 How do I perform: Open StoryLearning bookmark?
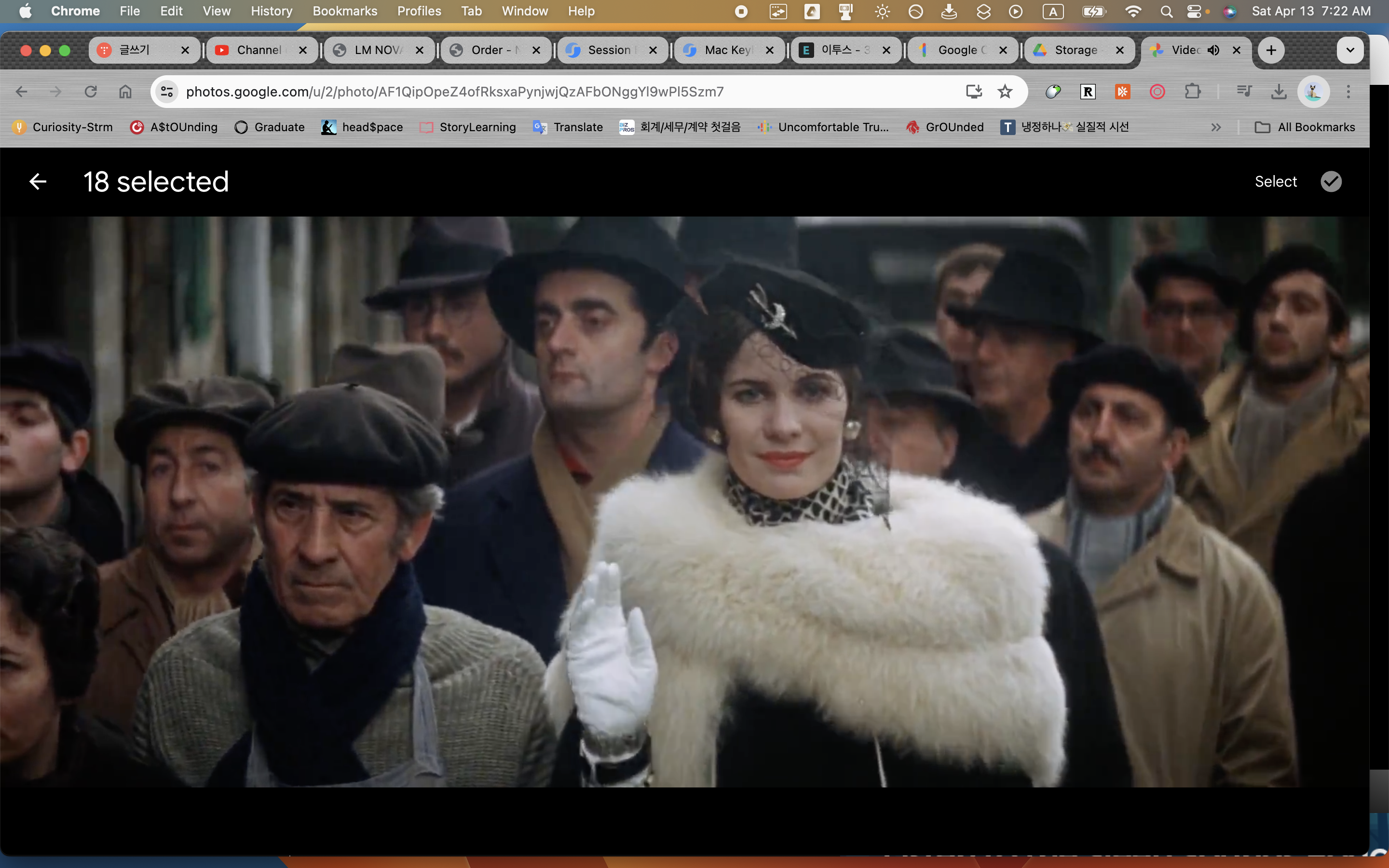tap(467, 127)
